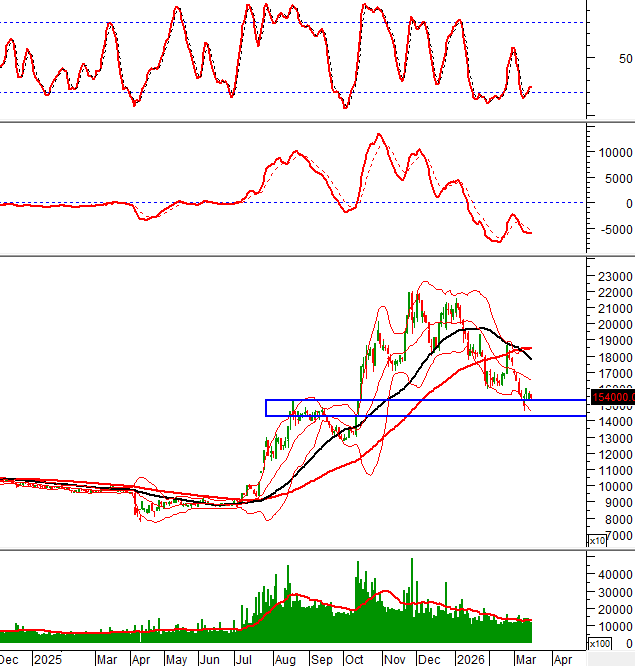Image resolution: width=635 pixels, height=666 pixels.
Task: Click the price candles at the November peak
Action: pos(412,300)
